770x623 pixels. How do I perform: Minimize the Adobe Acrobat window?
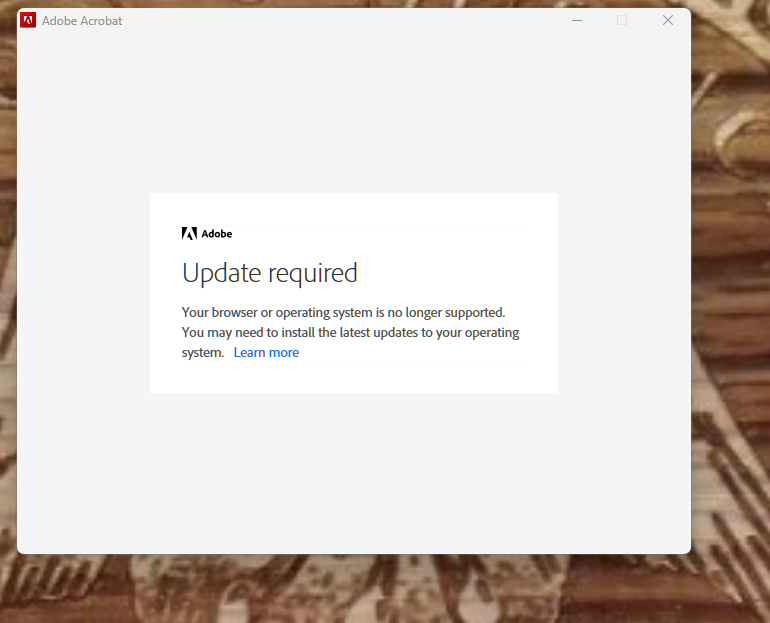577,20
